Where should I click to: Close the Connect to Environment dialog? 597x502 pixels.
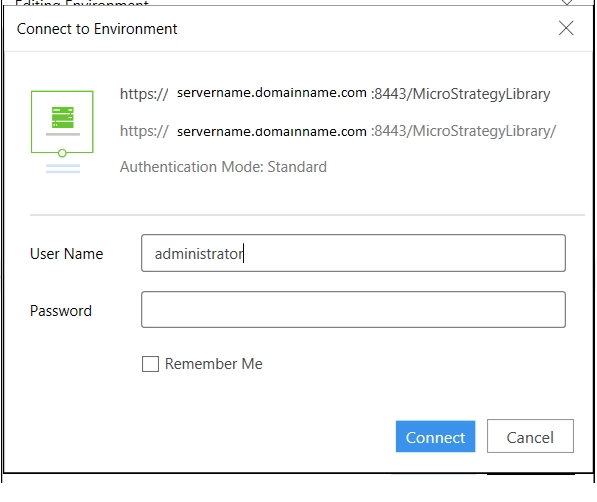566,28
